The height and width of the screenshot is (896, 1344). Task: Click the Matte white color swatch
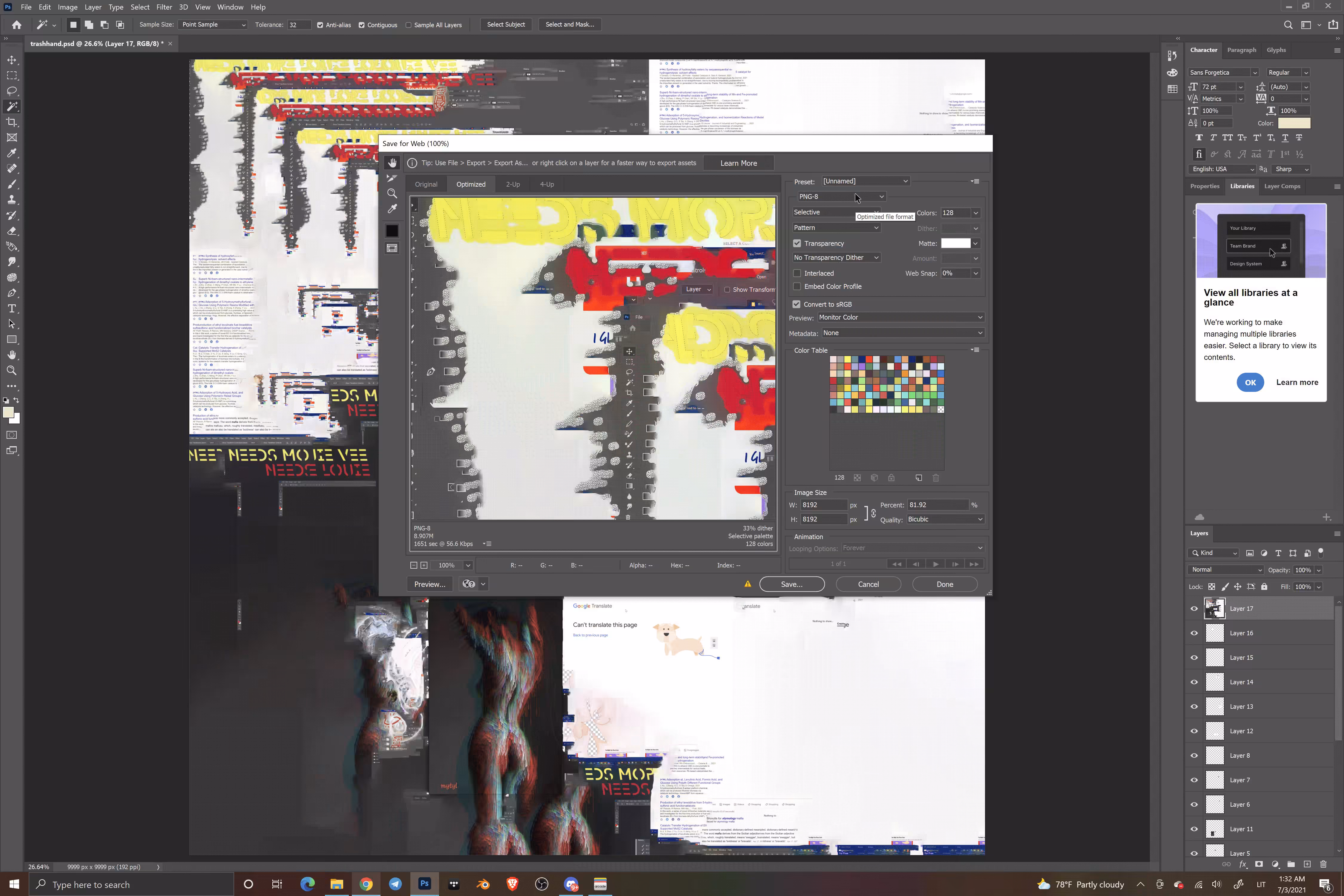(x=955, y=243)
